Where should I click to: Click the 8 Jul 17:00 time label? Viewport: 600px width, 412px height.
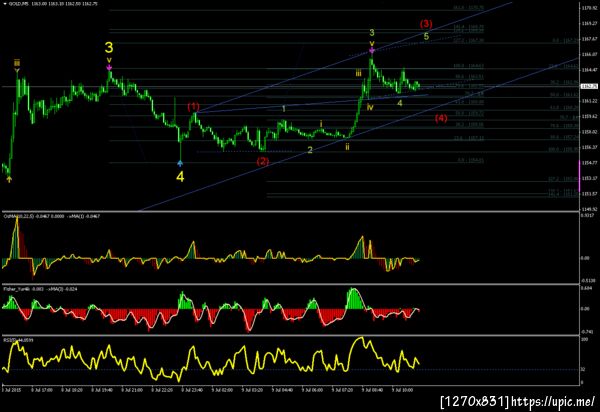point(41,390)
